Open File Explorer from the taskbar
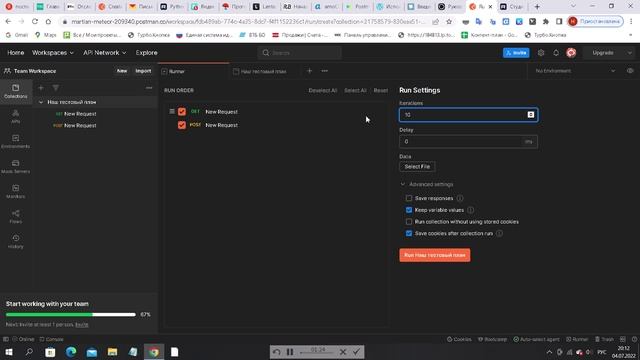 [112, 352]
